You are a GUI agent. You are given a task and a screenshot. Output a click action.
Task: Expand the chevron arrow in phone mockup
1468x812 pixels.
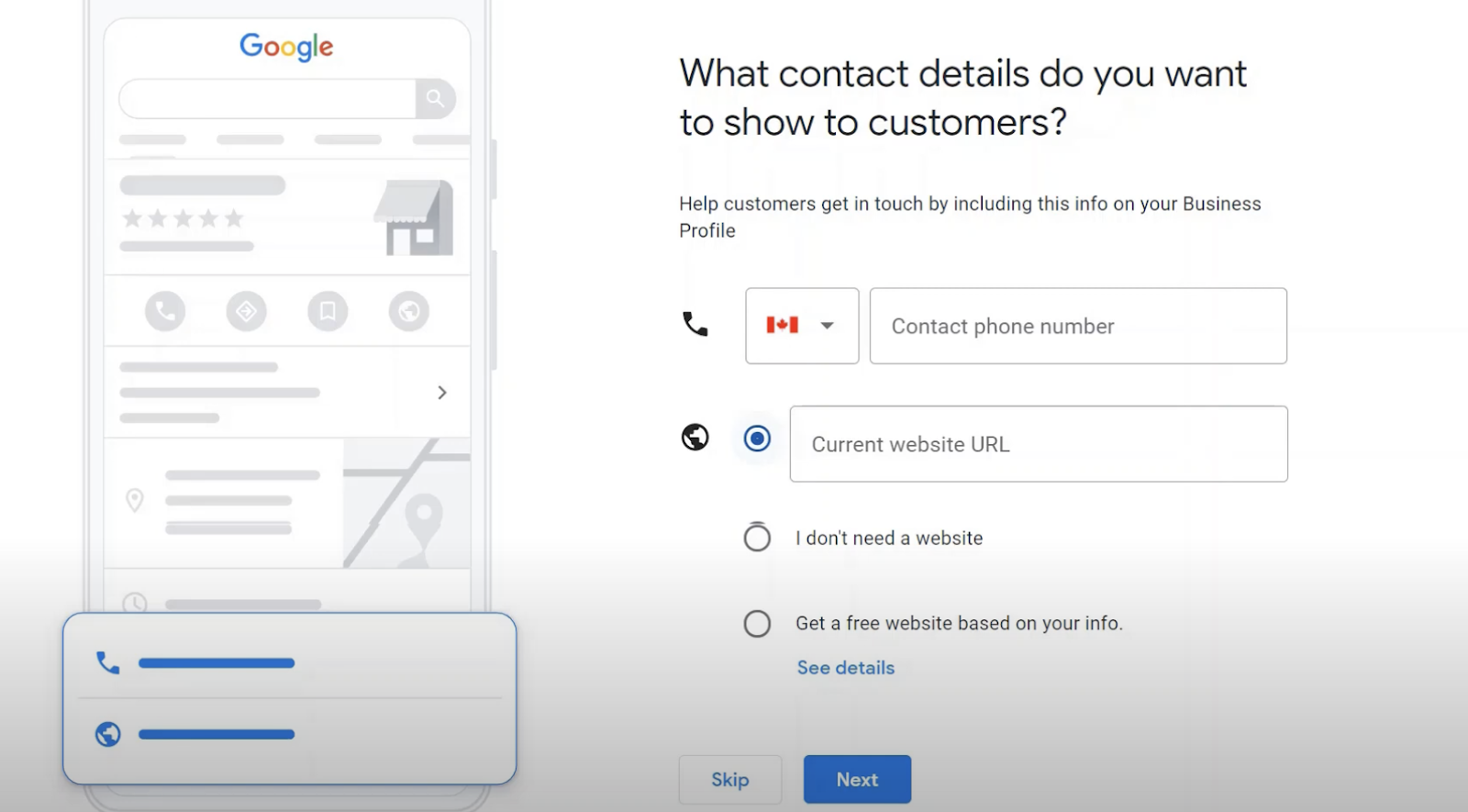coord(442,393)
